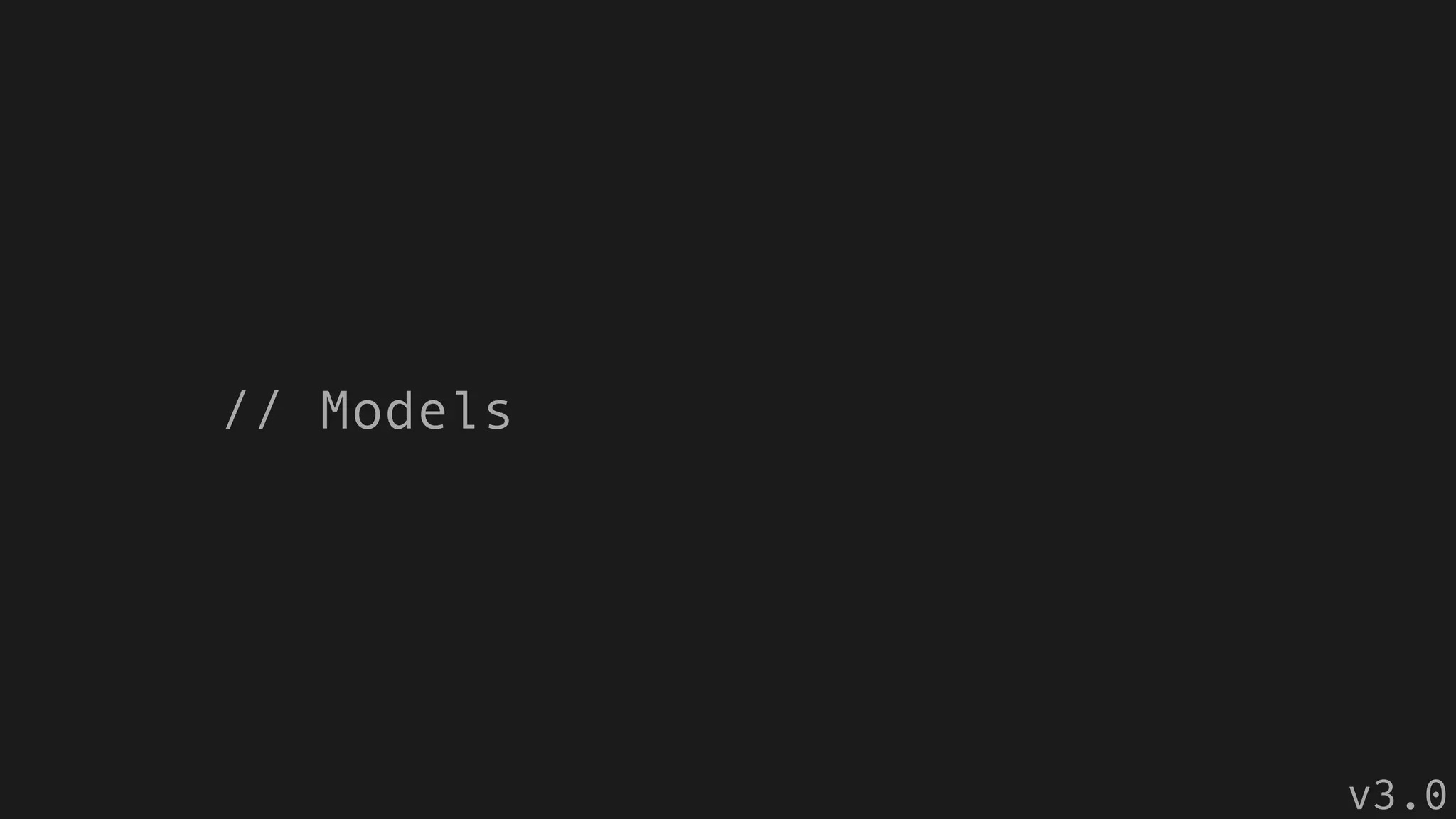Click the v3.0 version label
The height and width of the screenshot is (819, 1456).
click(1398, 795)
